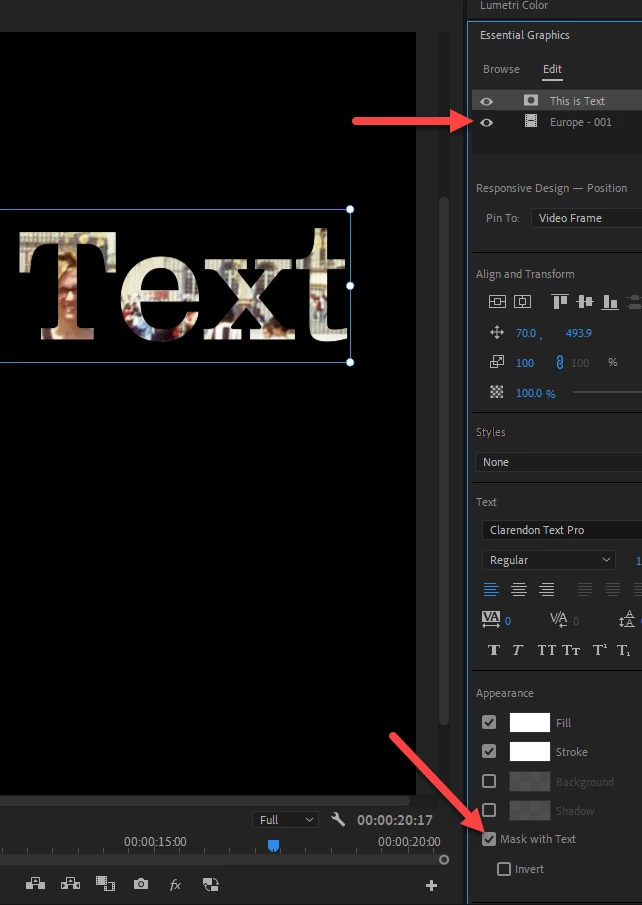Click the position Y value 493.9
The width and height of the screenshot is (642, 905).
click(x=578, y=333)
